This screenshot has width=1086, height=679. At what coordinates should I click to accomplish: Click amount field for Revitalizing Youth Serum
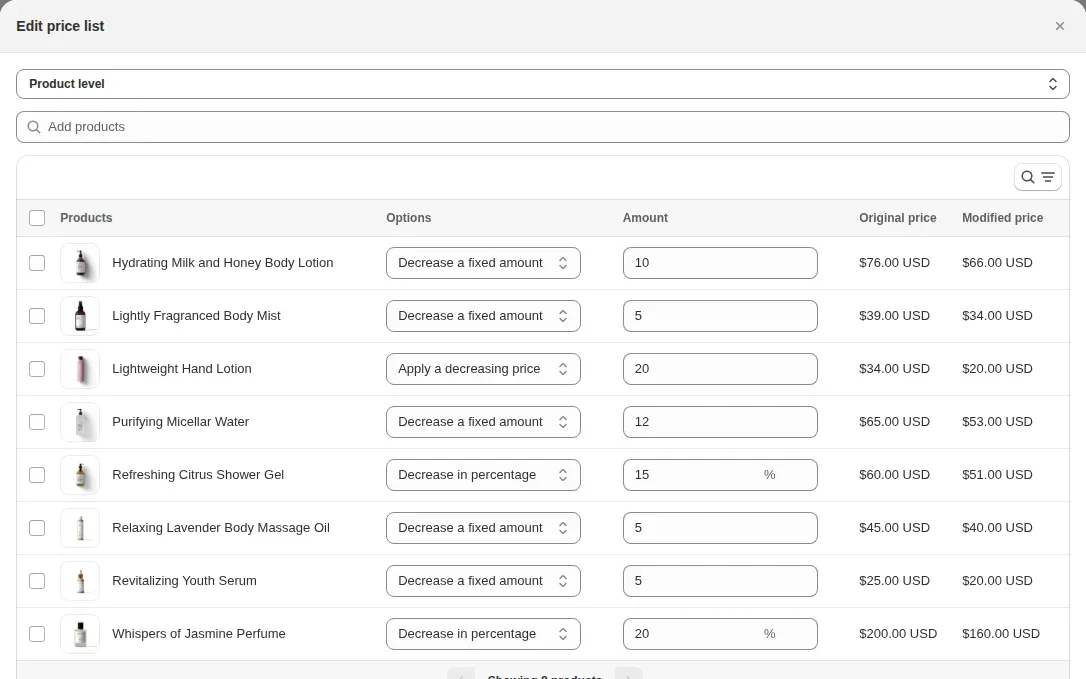click(x=720, y=581)
